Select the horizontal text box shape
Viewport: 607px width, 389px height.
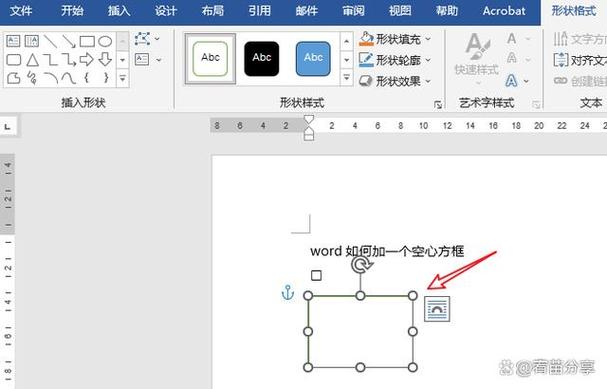(x=13, y=41)
